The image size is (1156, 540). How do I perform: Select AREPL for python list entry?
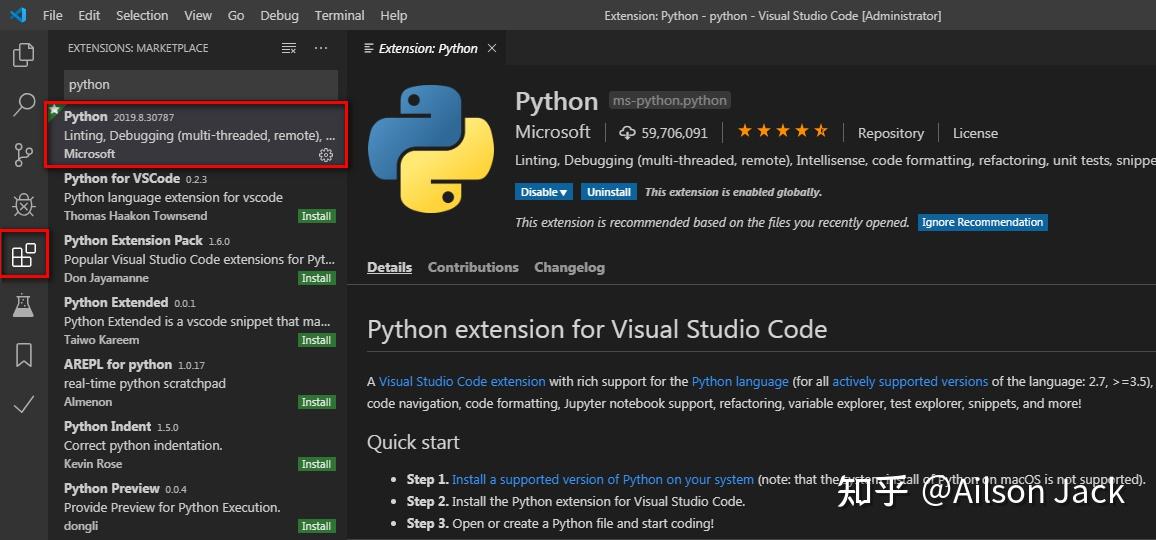[196, 383]
